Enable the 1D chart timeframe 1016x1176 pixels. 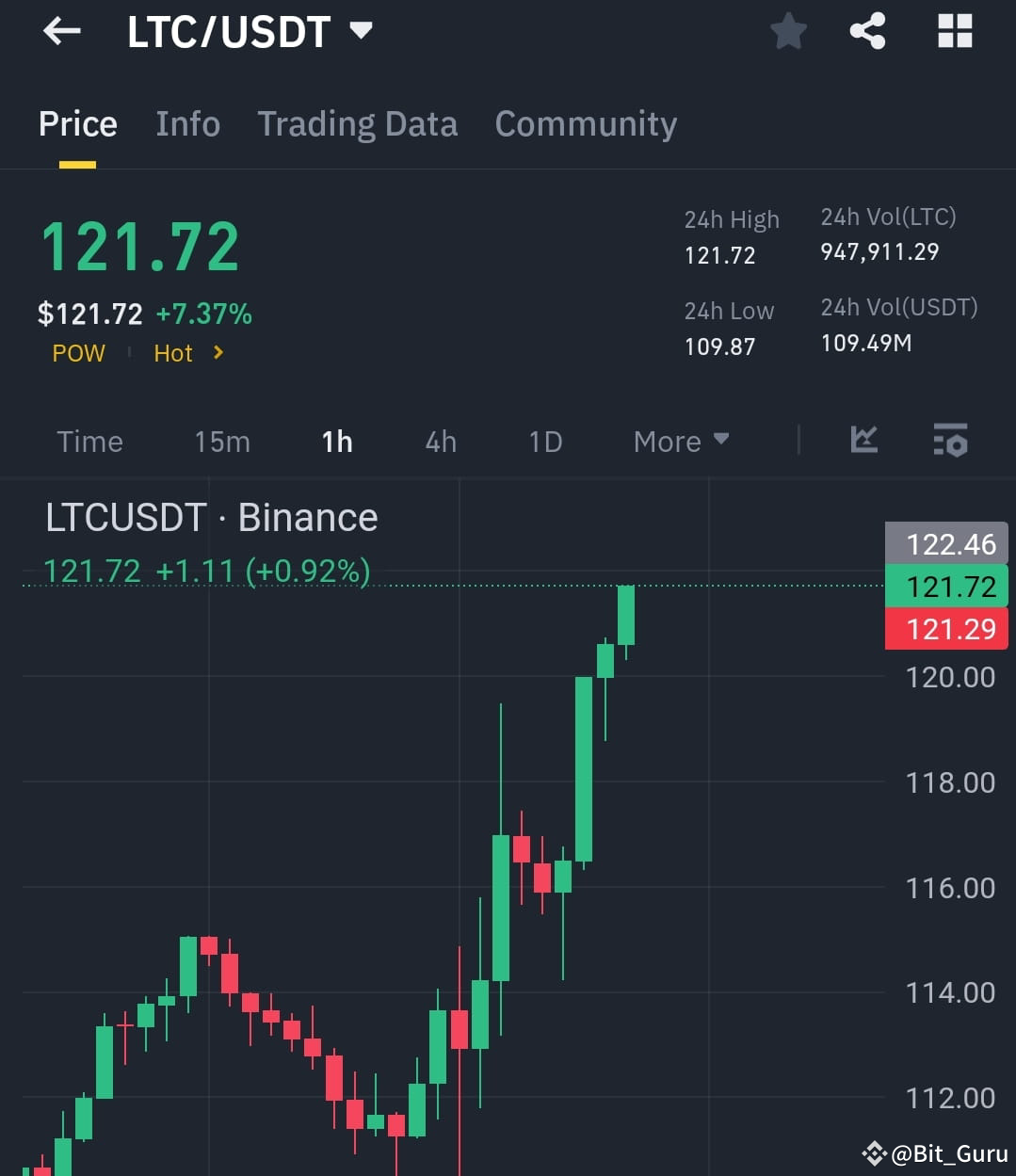[544, 441]
